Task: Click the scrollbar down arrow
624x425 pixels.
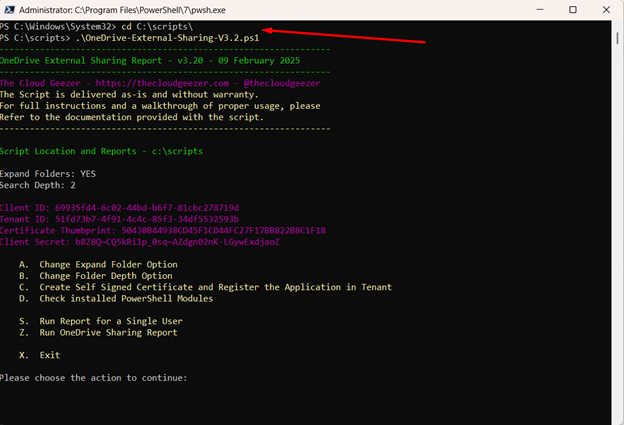Action: (x=616, y=417)
